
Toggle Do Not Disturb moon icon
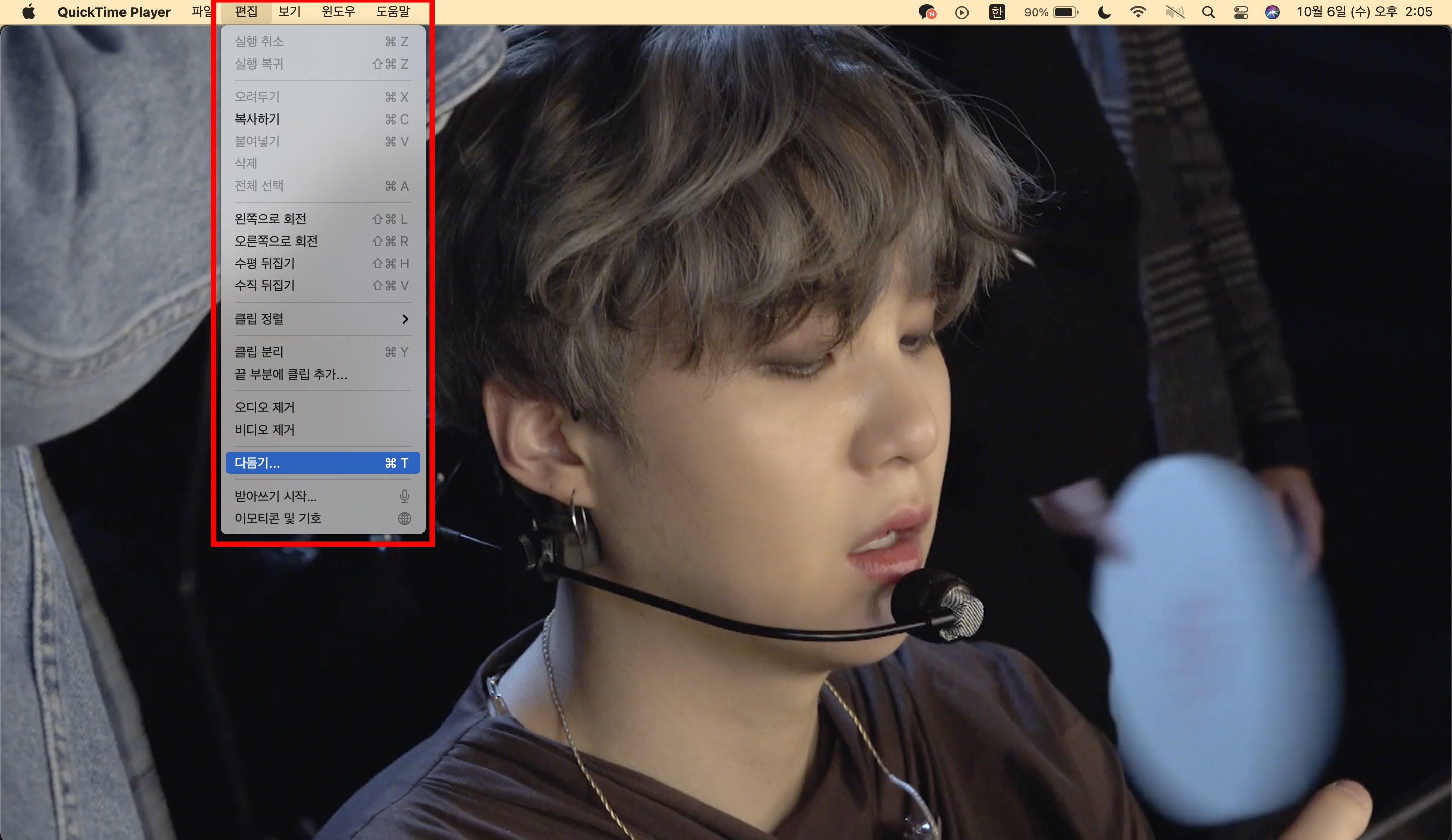[x=1104, y=12]
